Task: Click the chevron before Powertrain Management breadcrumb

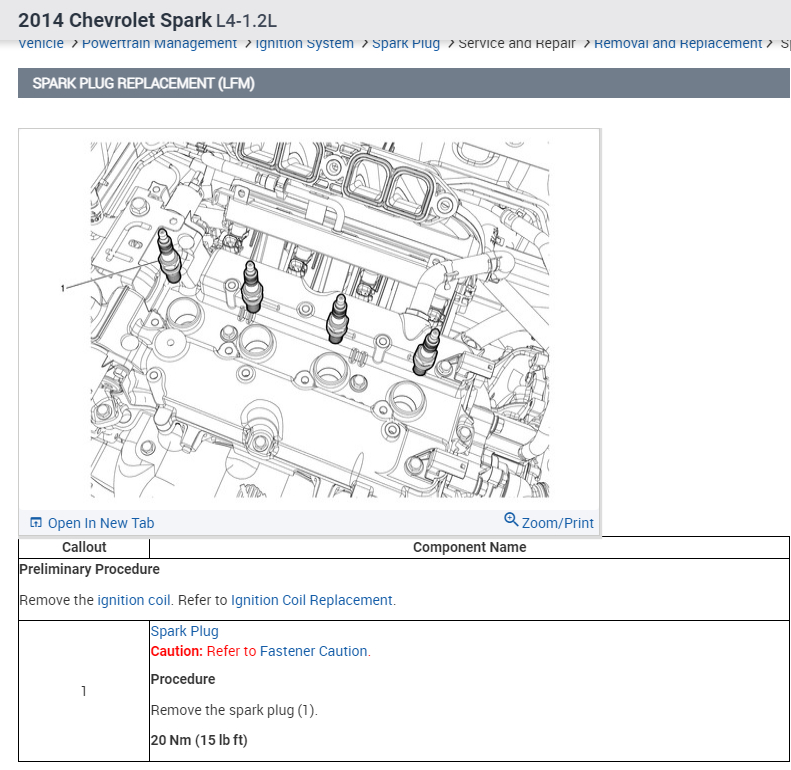Action: tap(74, 43)
